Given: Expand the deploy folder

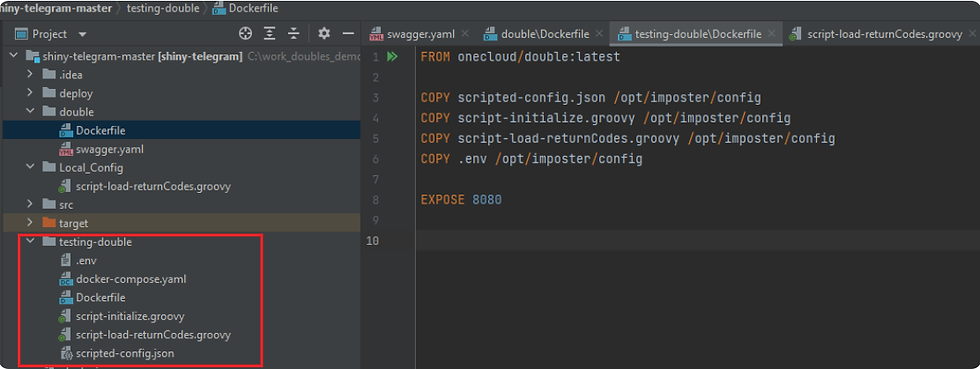Looking at the screenshot, I should tap(30, 93).
